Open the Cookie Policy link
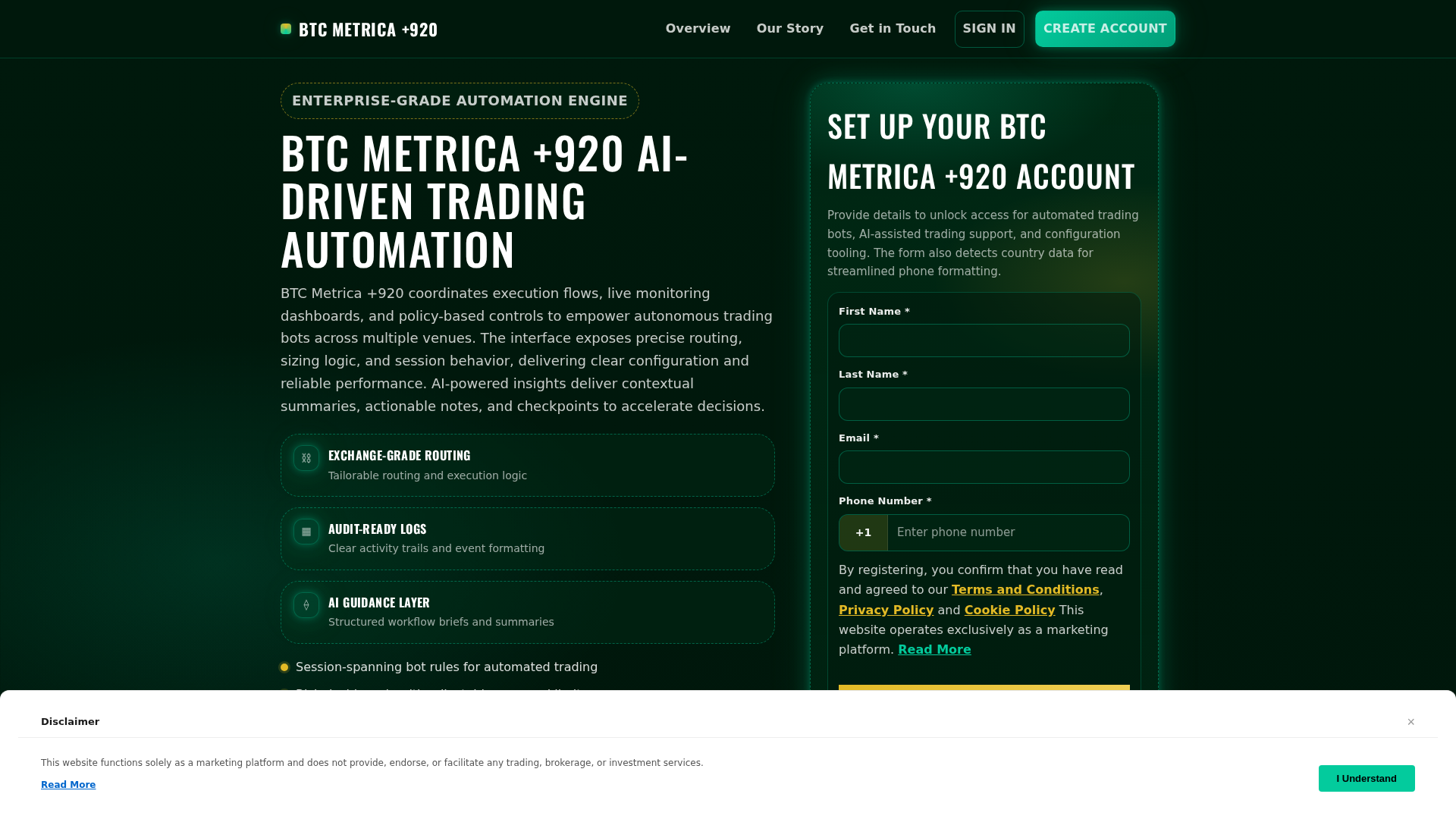The image size is (1456, 819). pyautogui.click(x=1009, y=610)
